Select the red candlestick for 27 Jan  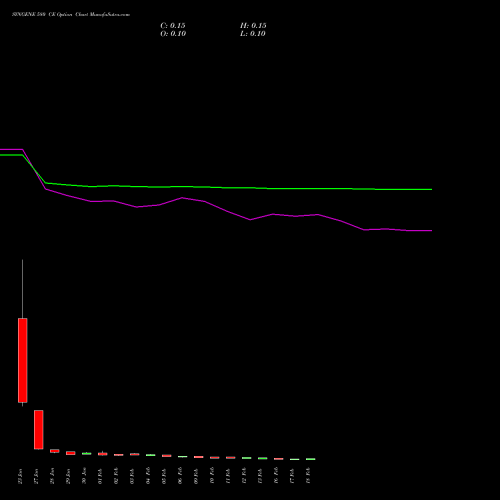pos(39,430)
